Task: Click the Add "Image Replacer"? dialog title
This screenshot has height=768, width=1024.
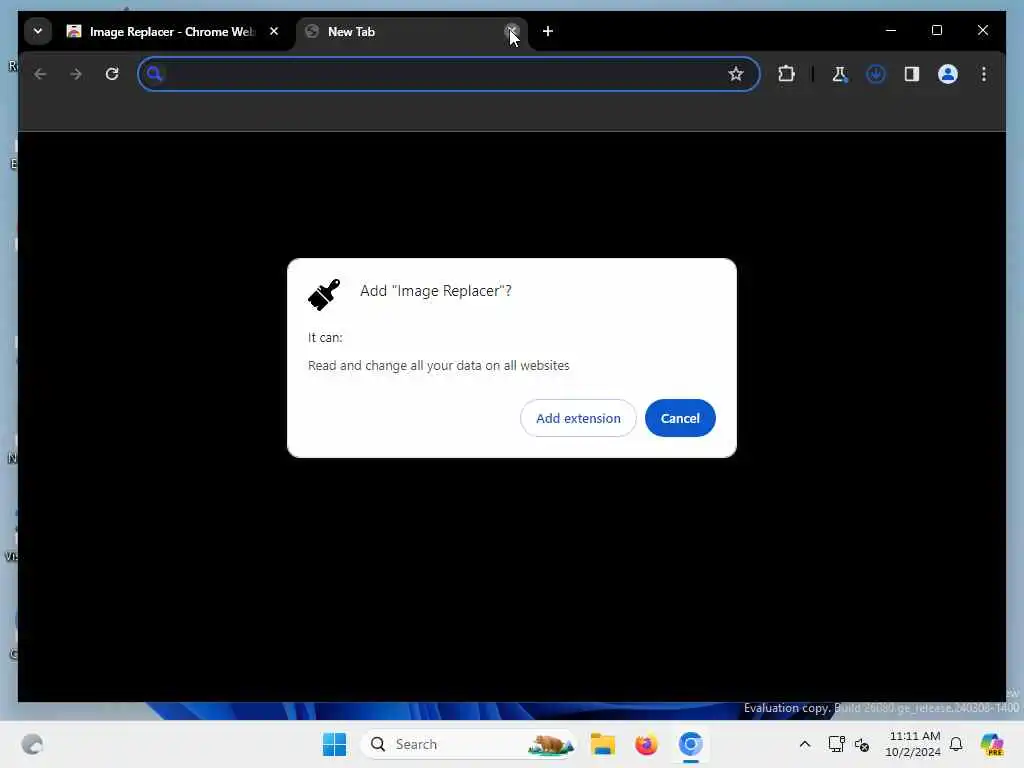Action: pyautogui.click(x=436, y=291)
